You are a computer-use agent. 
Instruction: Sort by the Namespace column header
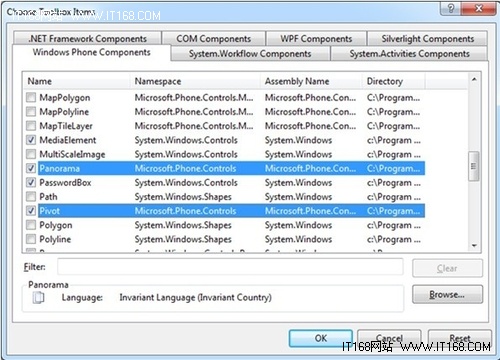tap(195, 81)
